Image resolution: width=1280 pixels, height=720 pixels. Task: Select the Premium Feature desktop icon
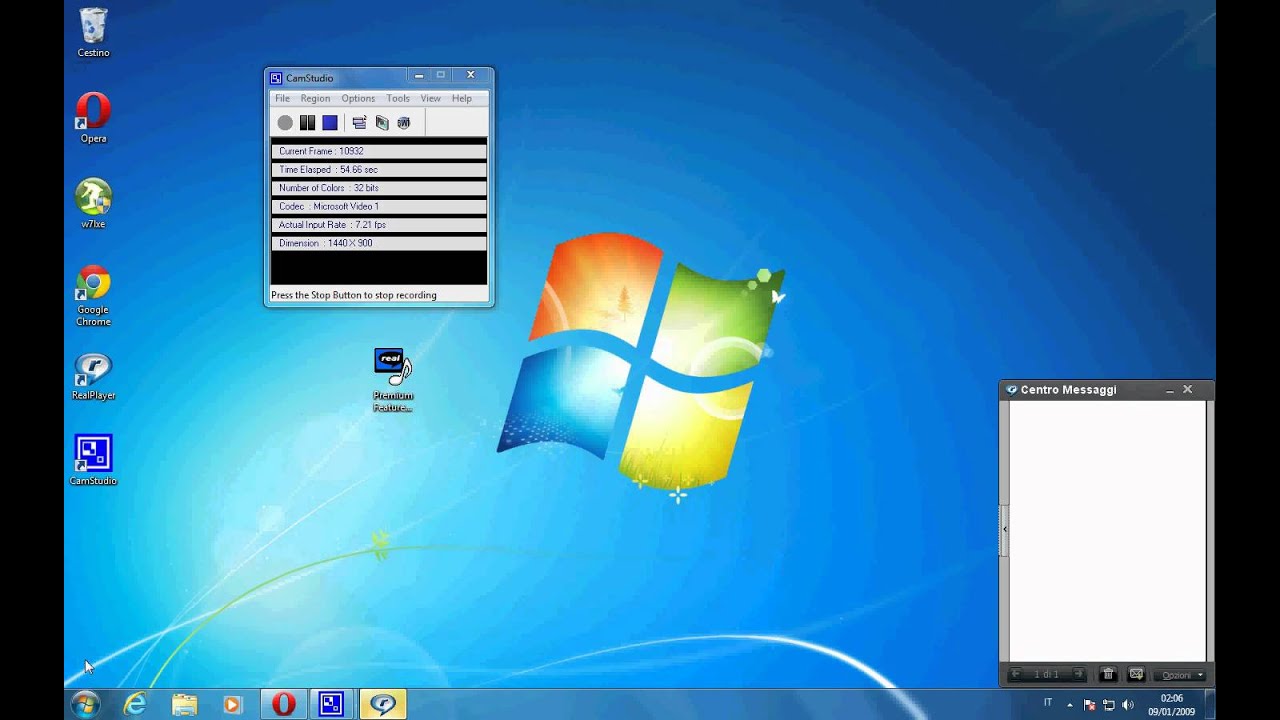pos(393,380)
